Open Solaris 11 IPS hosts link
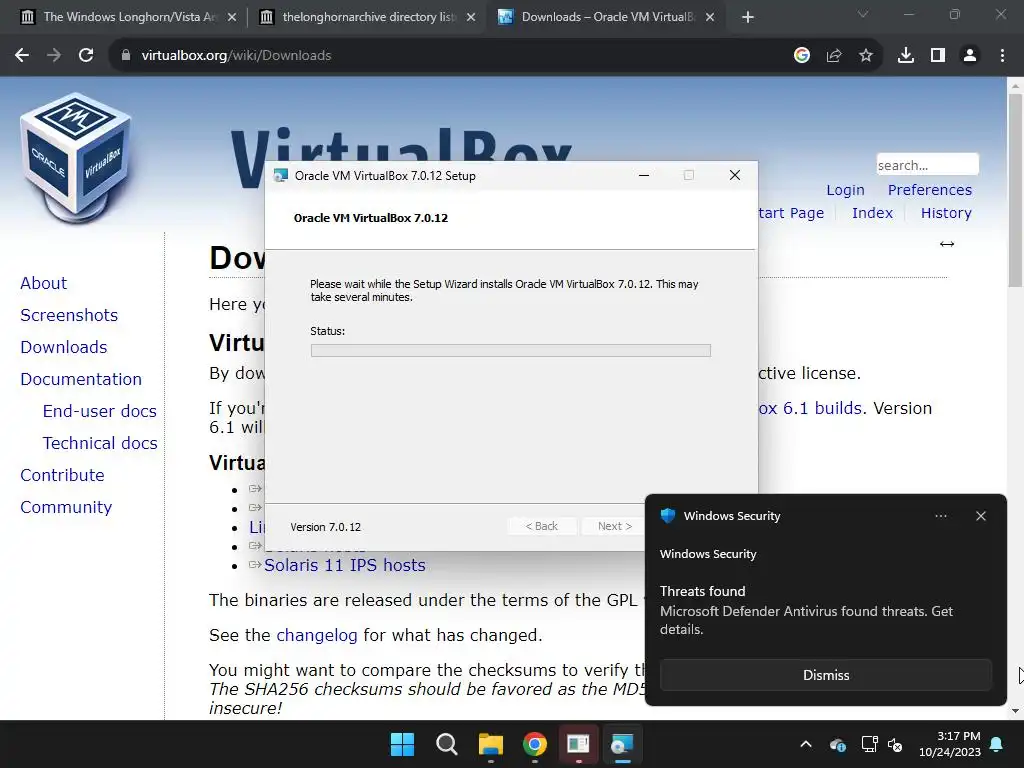The width and height of the screenshot is (1024, 768). (345, 566)
